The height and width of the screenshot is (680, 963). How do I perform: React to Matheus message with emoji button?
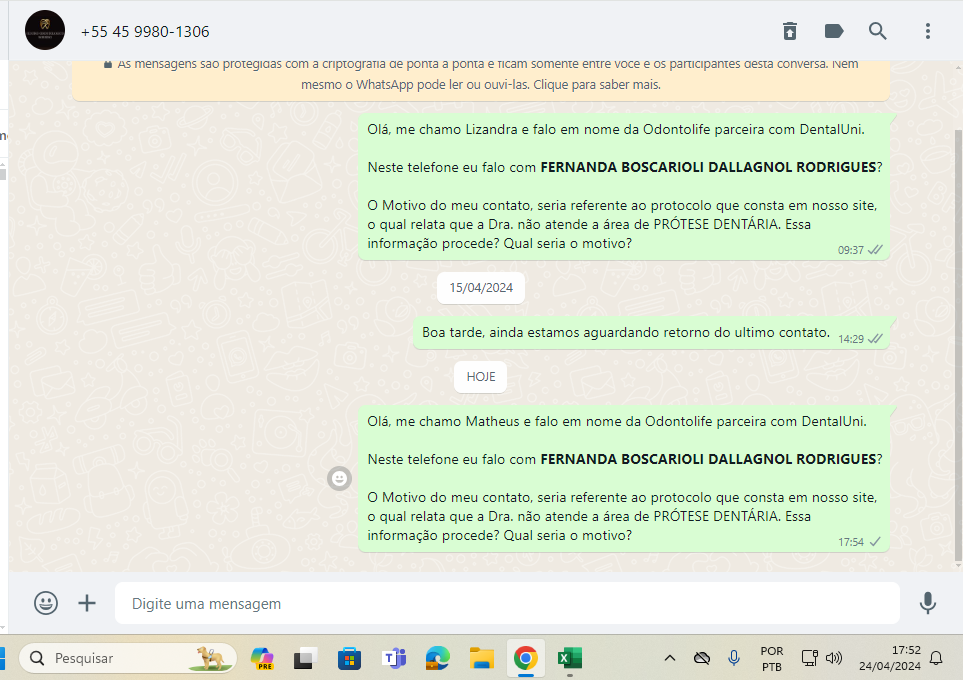pyautogui.click(x=340, y=479)
